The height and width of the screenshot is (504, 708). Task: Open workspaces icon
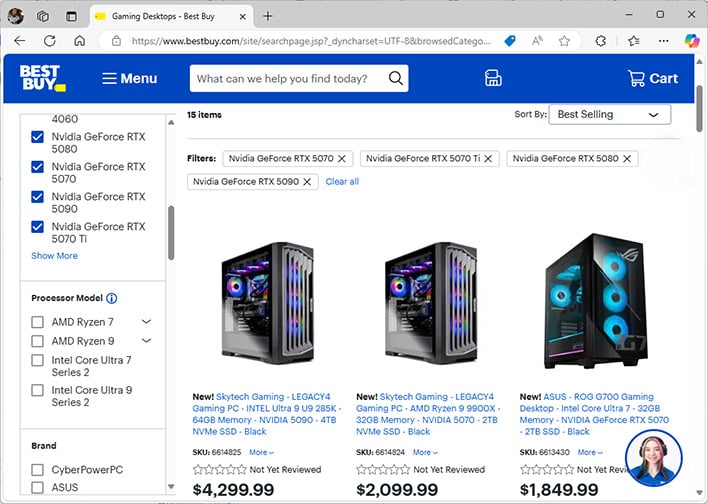point(43,16)
